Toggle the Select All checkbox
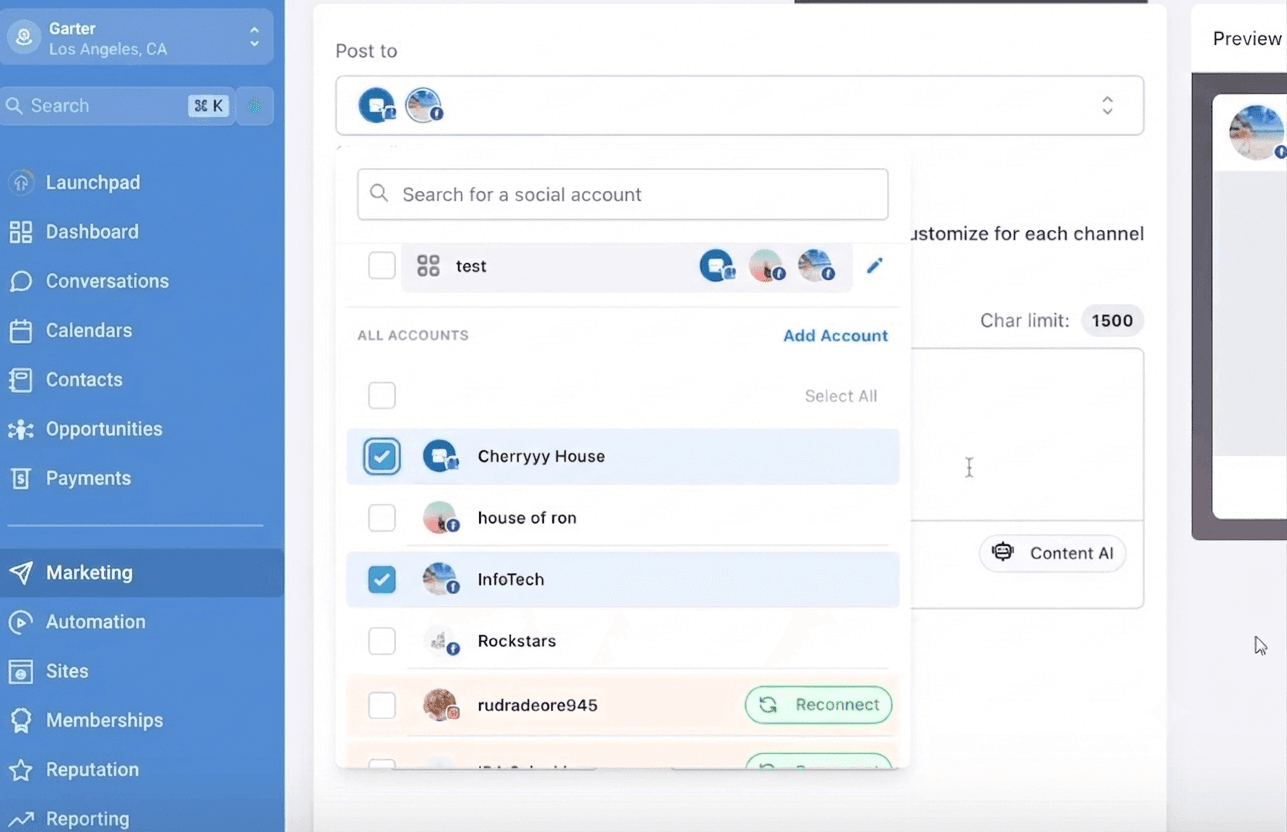Viewport: 1287px width, 832px height. pos(382,396)
